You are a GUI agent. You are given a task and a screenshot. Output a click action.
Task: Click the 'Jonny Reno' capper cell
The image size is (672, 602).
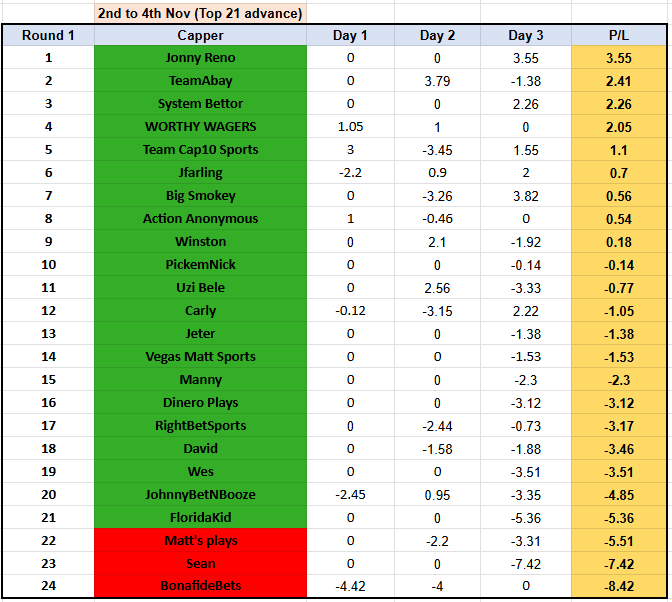click(200, 57)
